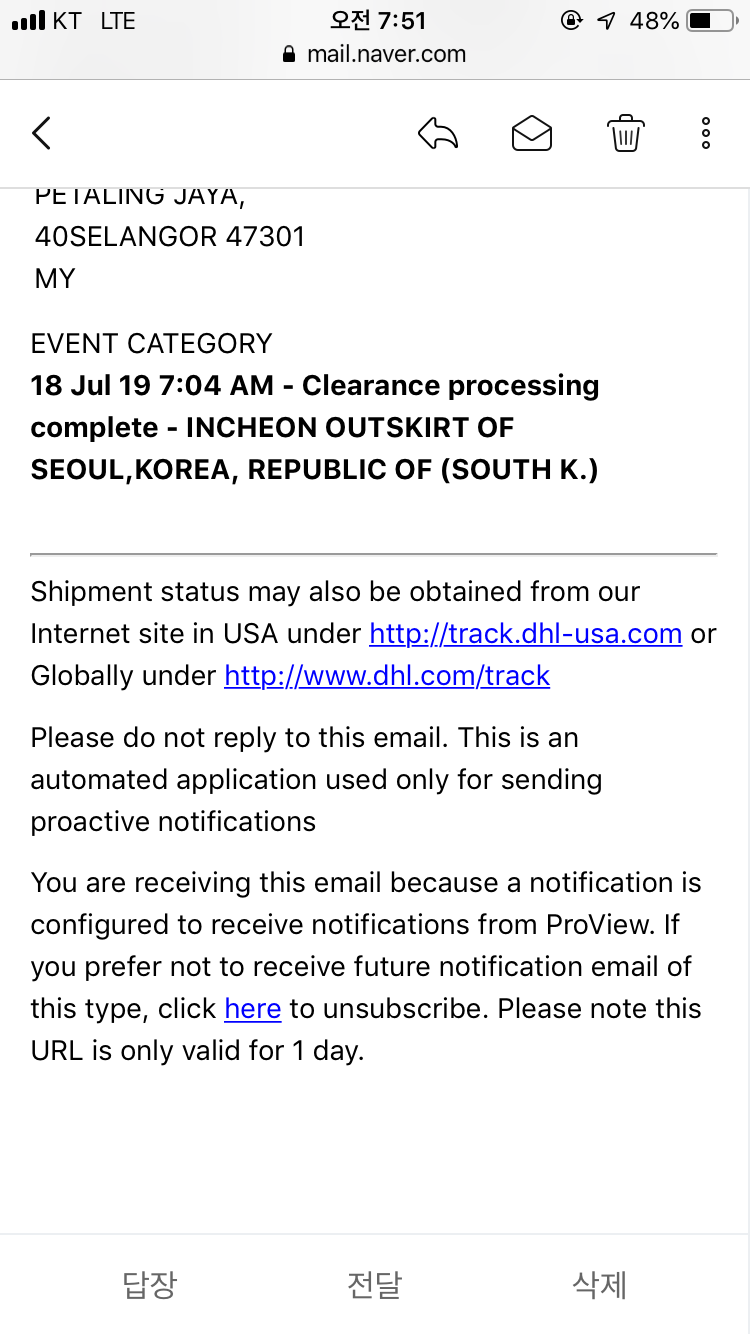This screenshot has width=750, height=1334.
Task: Click the 'here' unsubscribe link
Action: tap(253, 1009)
